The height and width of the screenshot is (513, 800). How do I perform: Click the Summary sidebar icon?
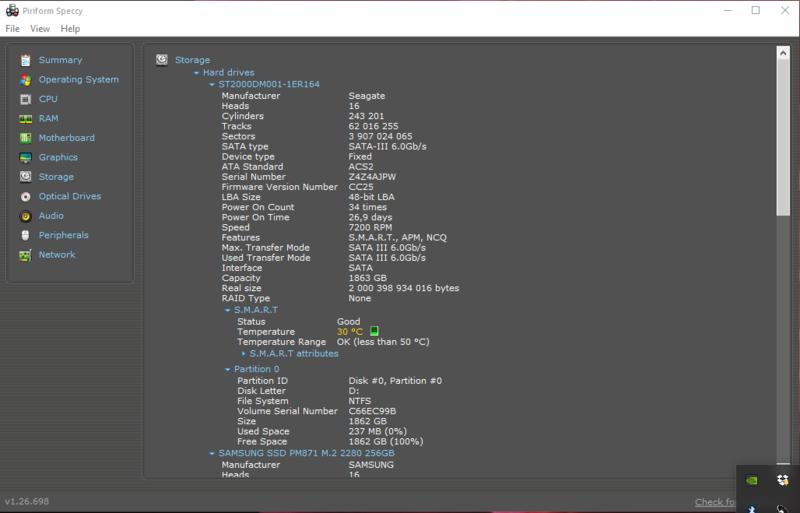click(25, 60)
